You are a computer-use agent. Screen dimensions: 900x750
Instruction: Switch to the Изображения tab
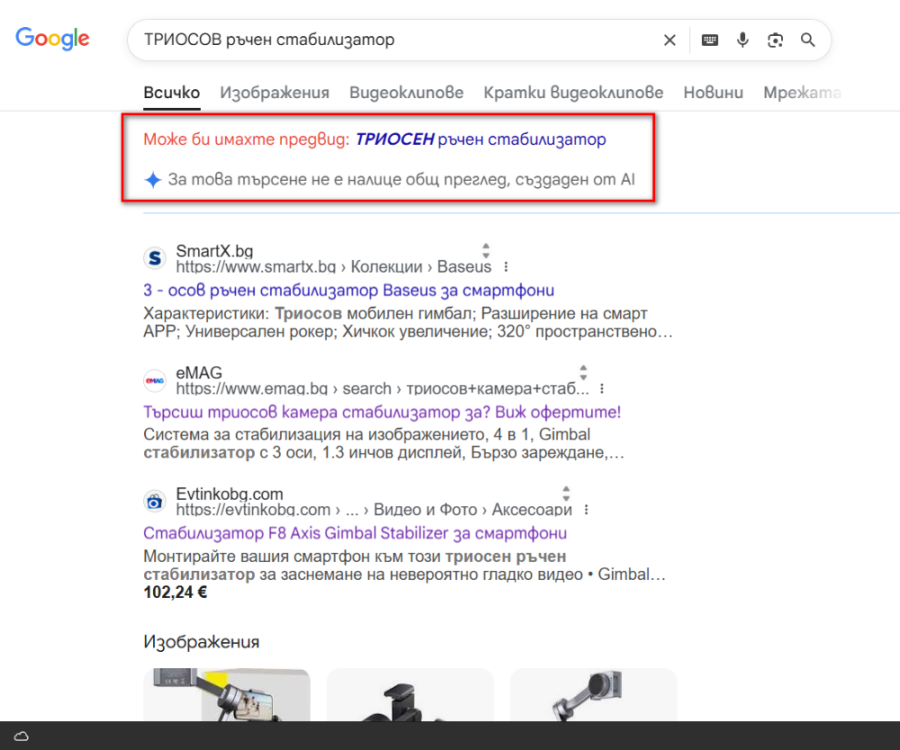click(274, 92)
